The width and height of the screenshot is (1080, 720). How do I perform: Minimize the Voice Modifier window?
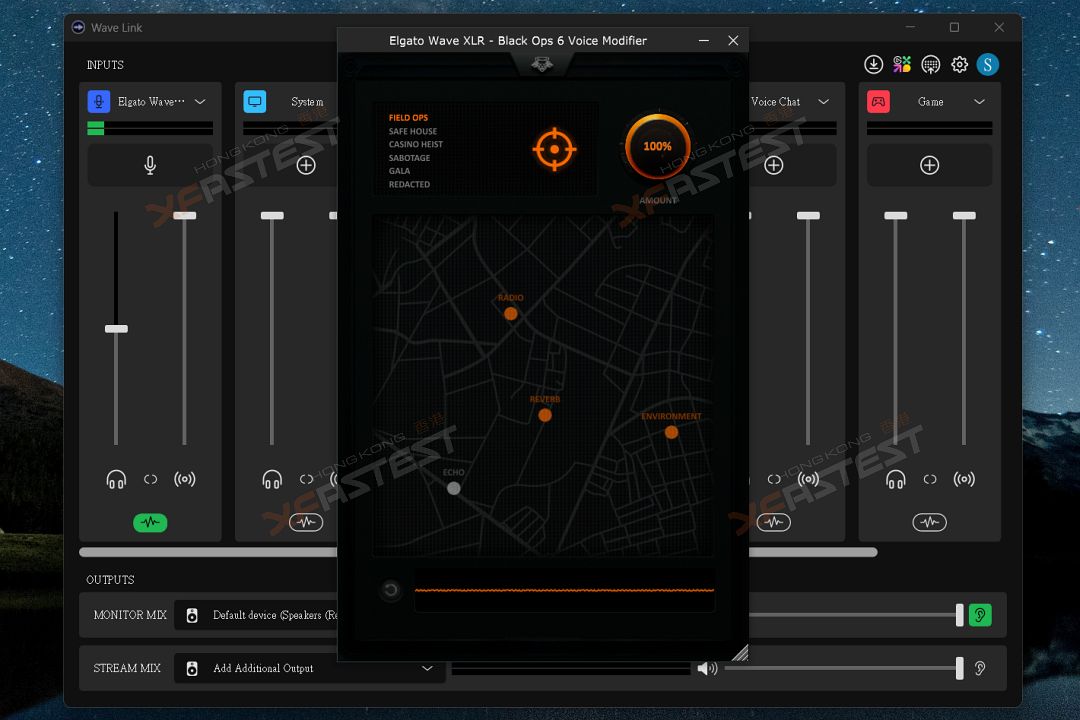coord(703,41)
